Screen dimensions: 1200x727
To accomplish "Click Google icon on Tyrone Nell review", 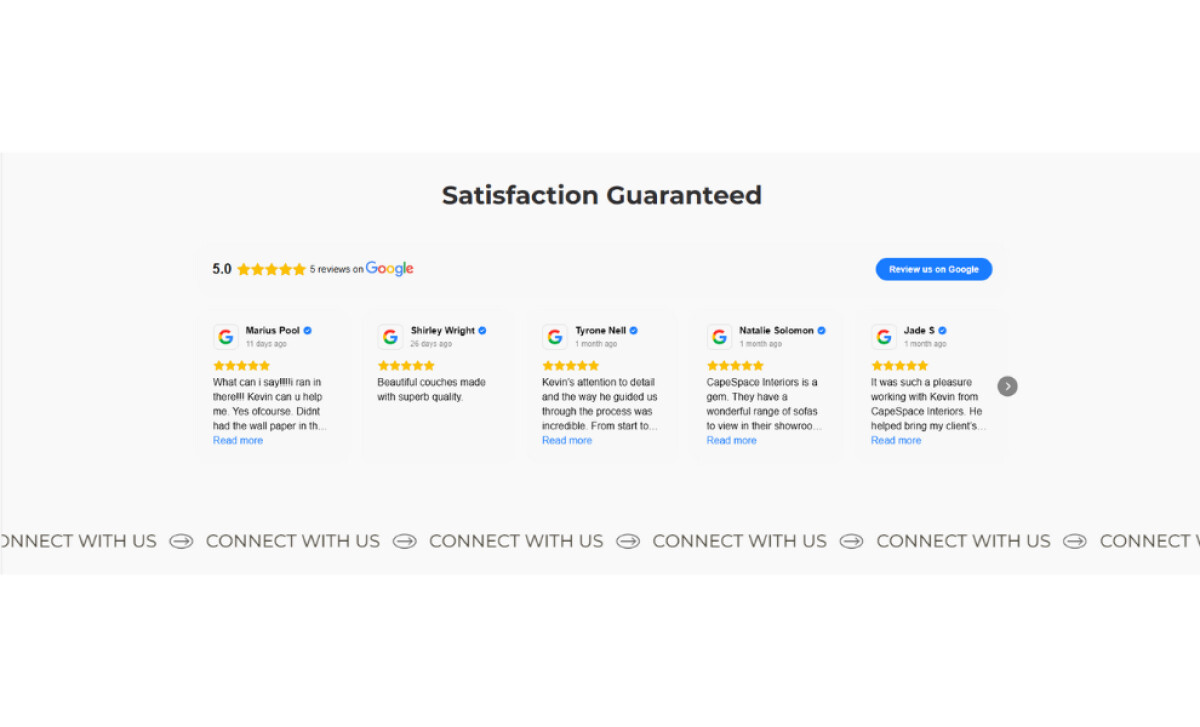I will coord(555,337).
